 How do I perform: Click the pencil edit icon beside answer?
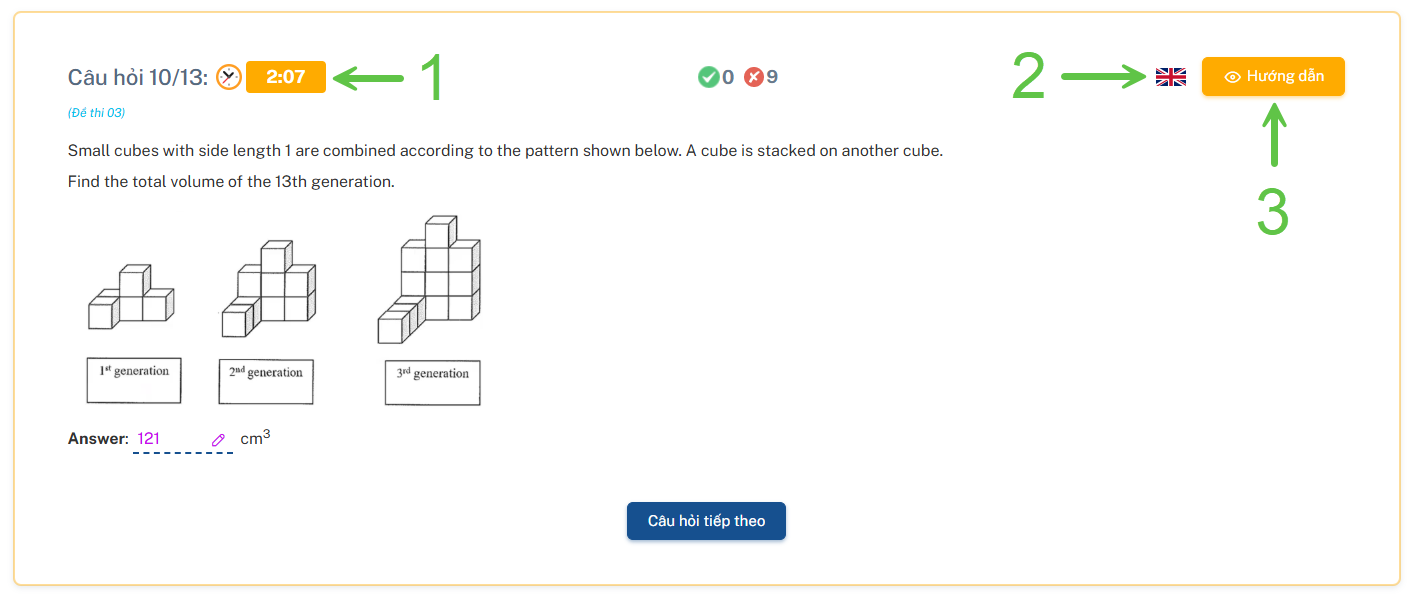click(218, 440)
